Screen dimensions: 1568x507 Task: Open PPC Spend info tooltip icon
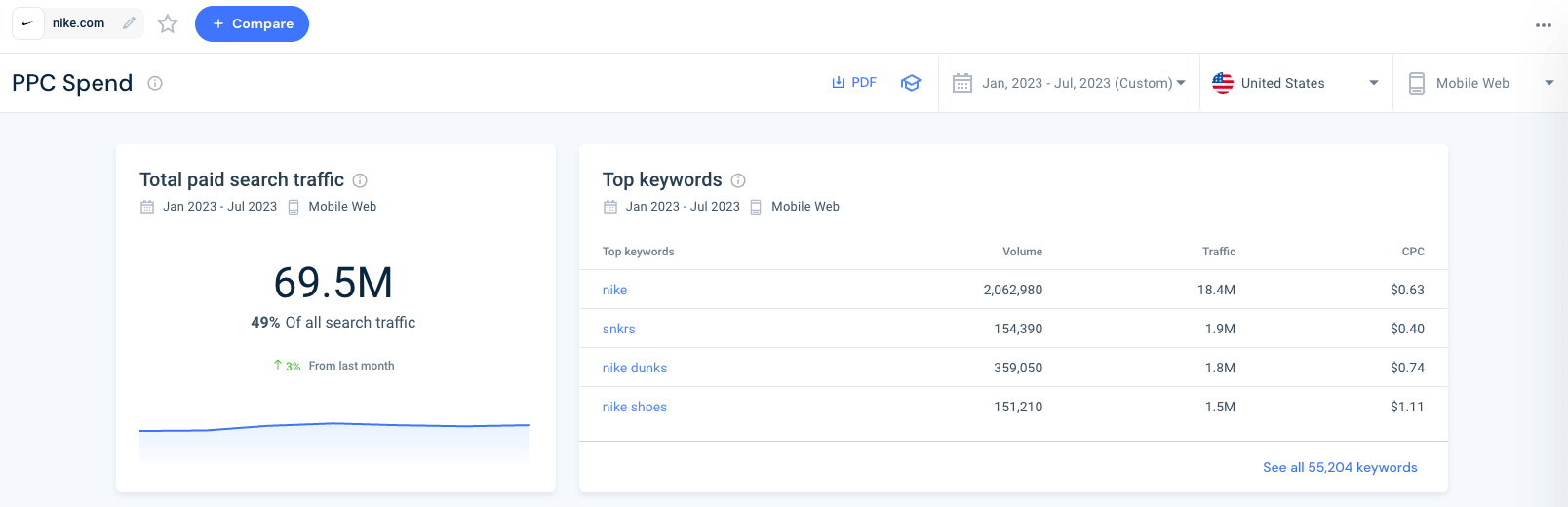[155, 83]
